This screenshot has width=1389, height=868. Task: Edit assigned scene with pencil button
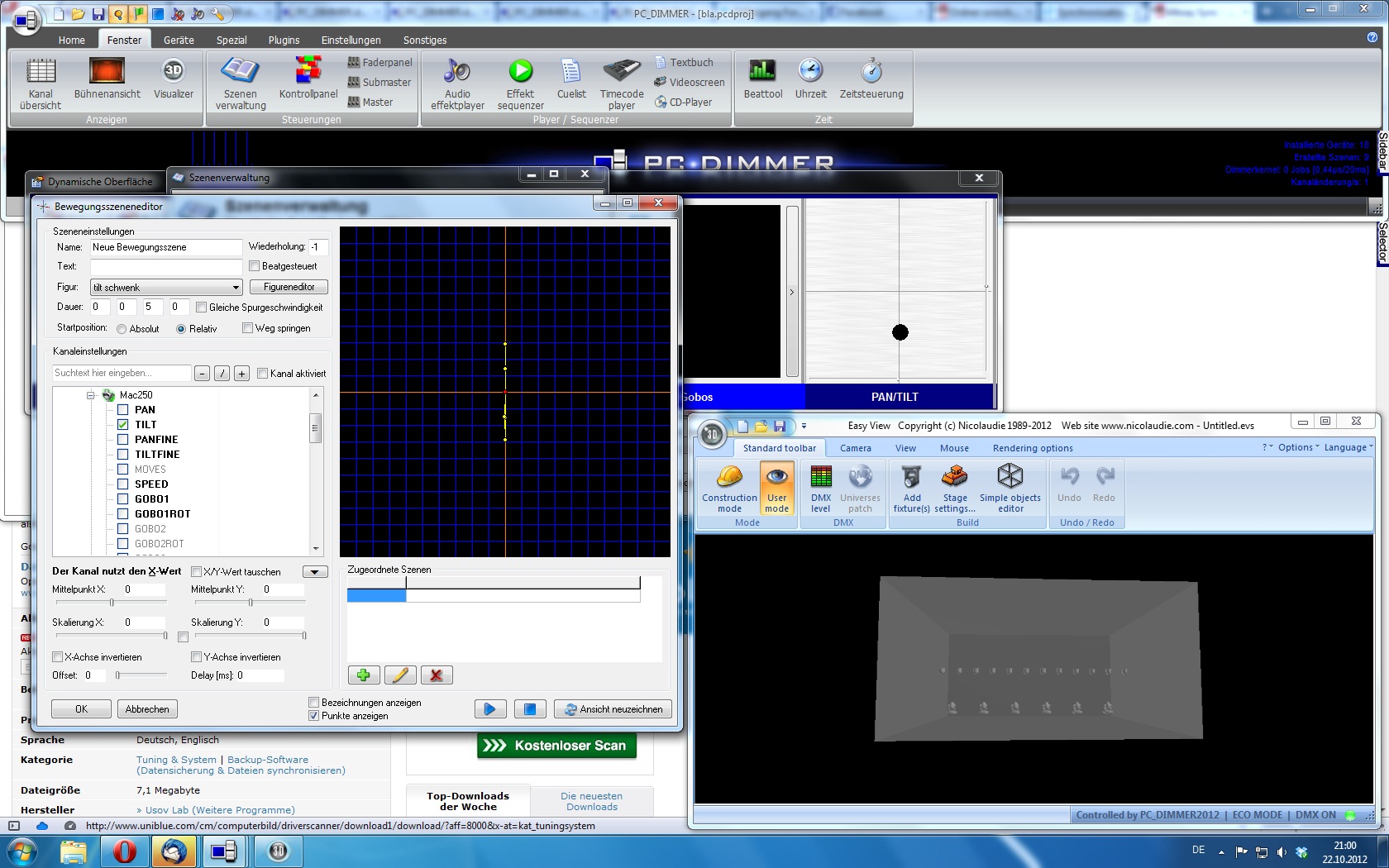pyautogui.click(x=400, y=675)
